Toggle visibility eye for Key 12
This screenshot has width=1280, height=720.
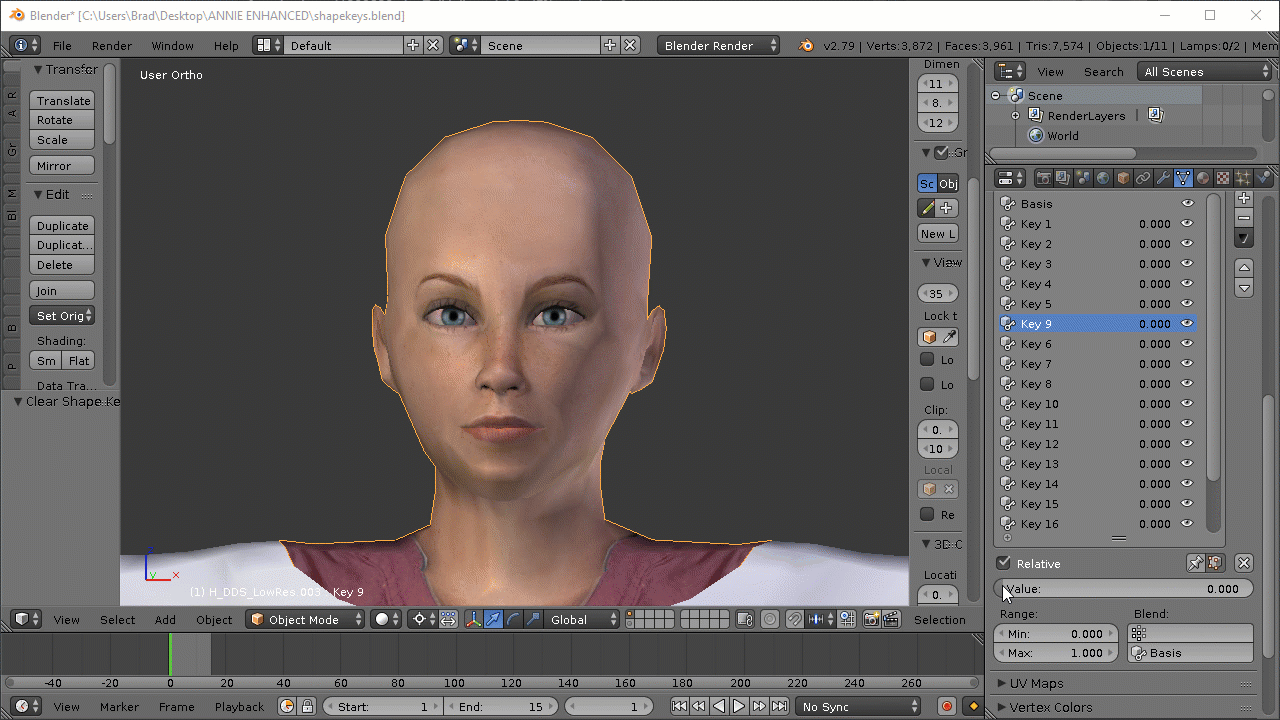click(1187, 444)
